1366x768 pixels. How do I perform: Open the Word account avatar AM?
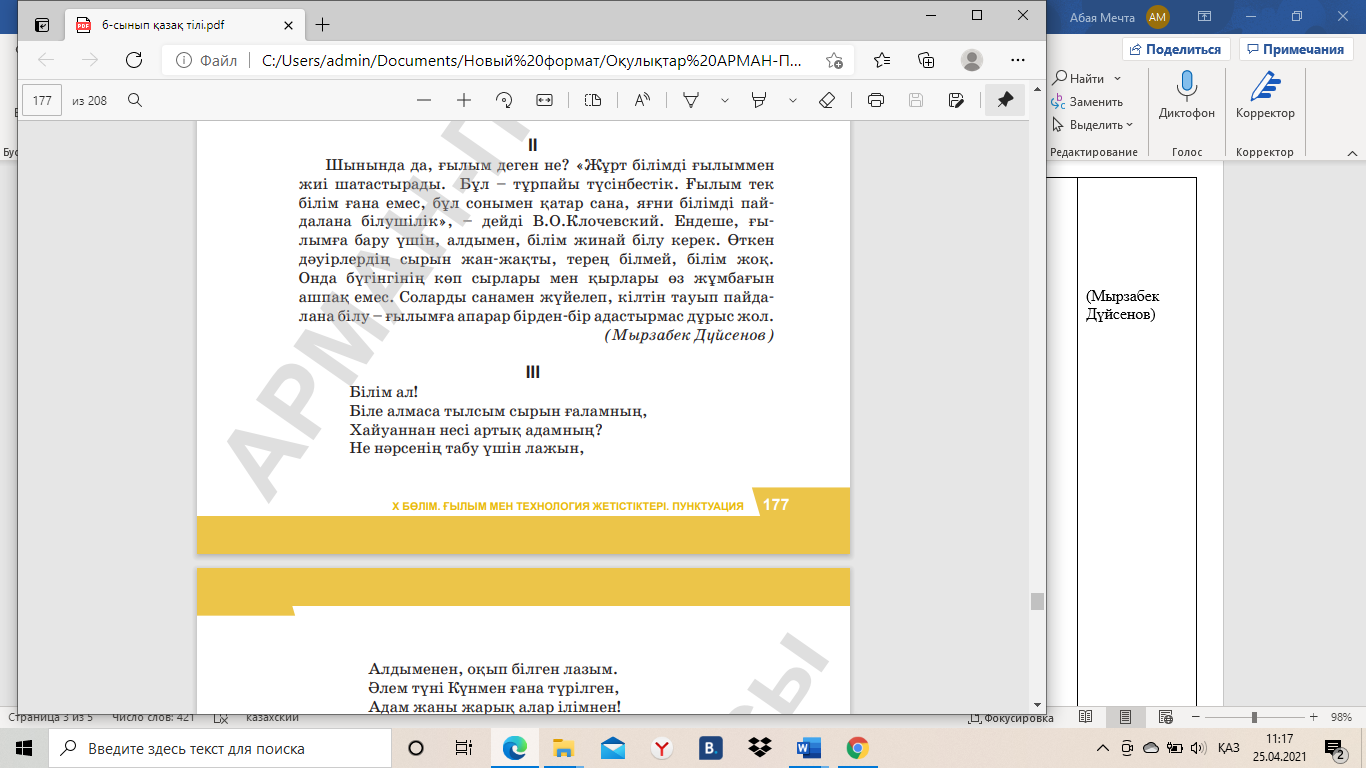point(1158,16)
